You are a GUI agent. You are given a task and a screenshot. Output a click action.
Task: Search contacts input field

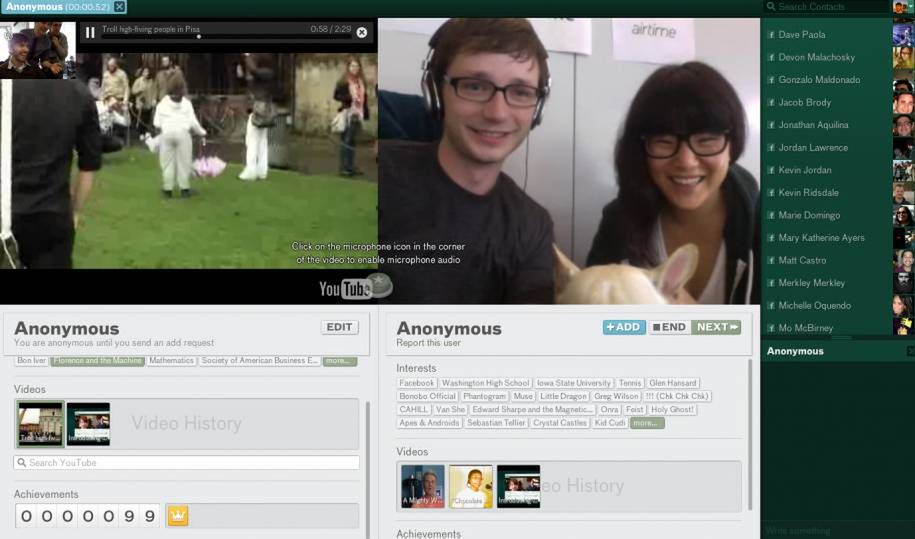coord(827,6)
